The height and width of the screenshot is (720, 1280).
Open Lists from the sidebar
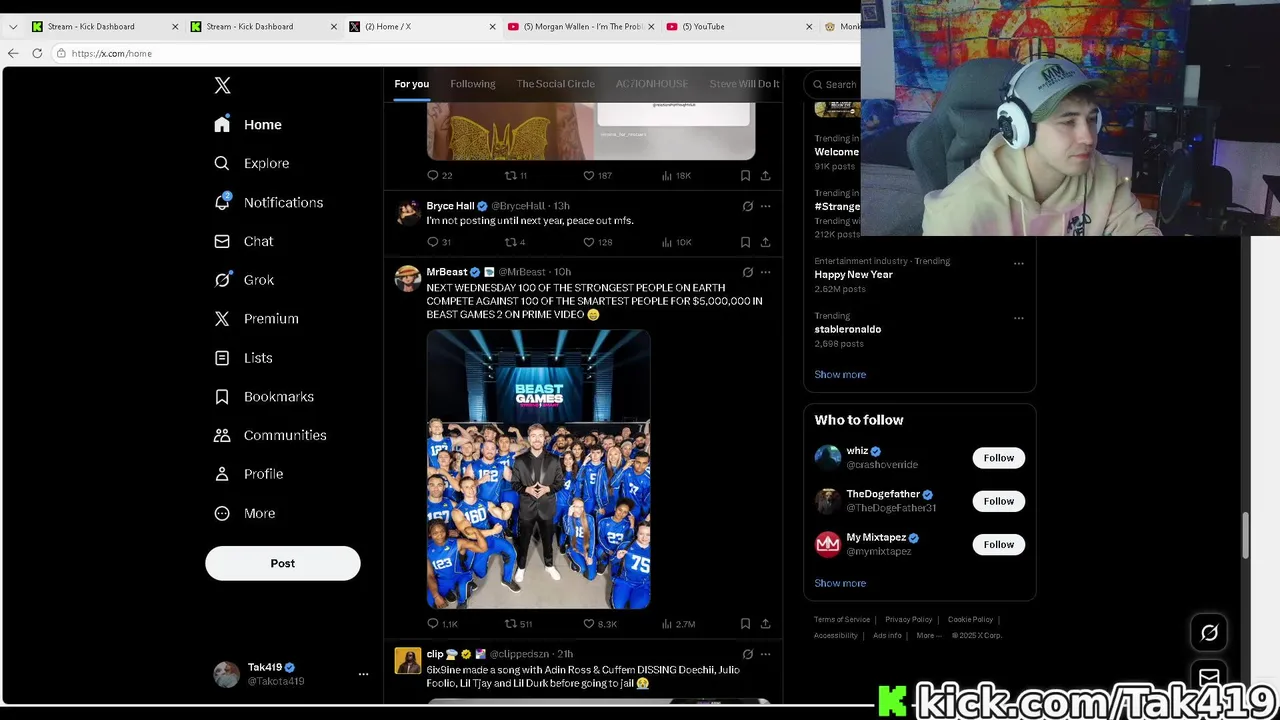pyautogui.click(x=243, y=358)
